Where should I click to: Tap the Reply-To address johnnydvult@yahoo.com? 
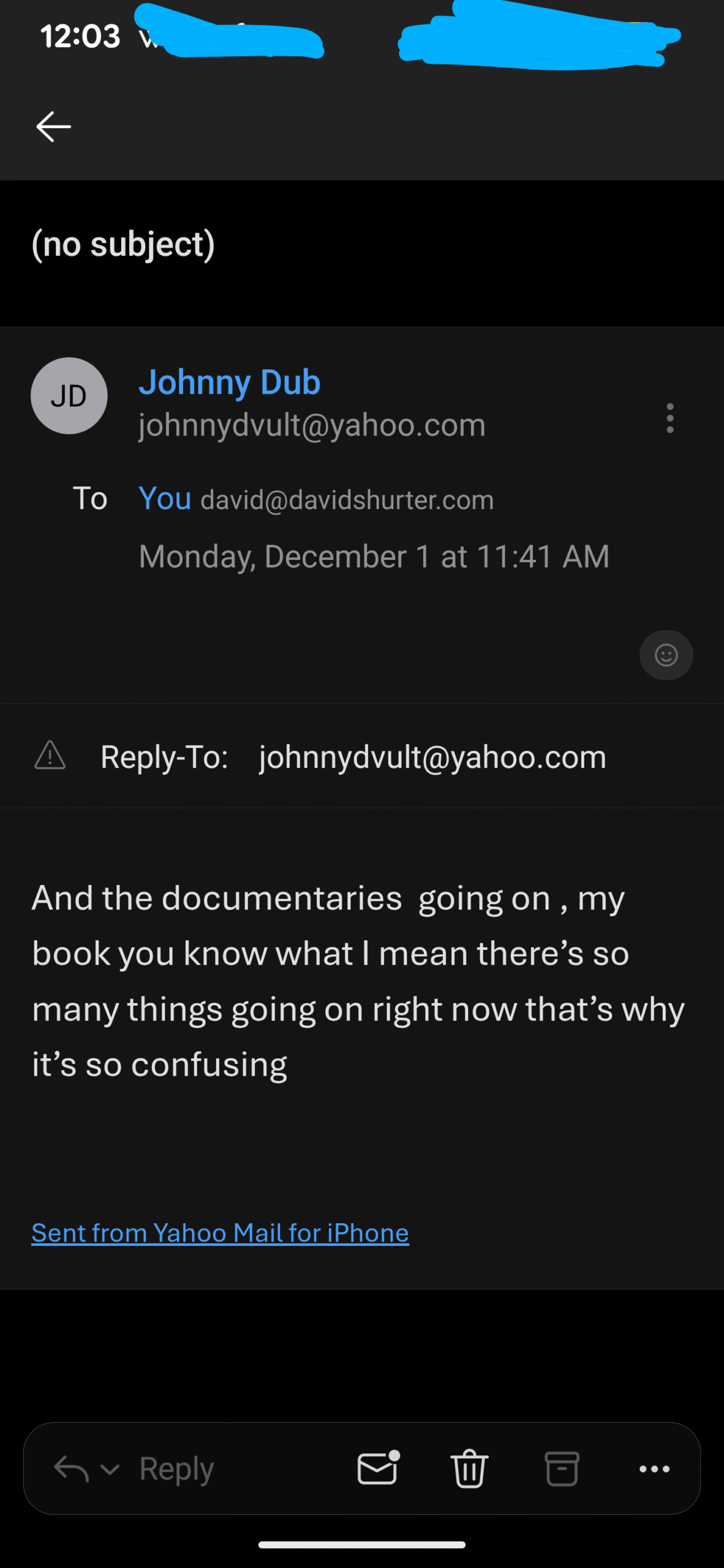pos(432,757)
